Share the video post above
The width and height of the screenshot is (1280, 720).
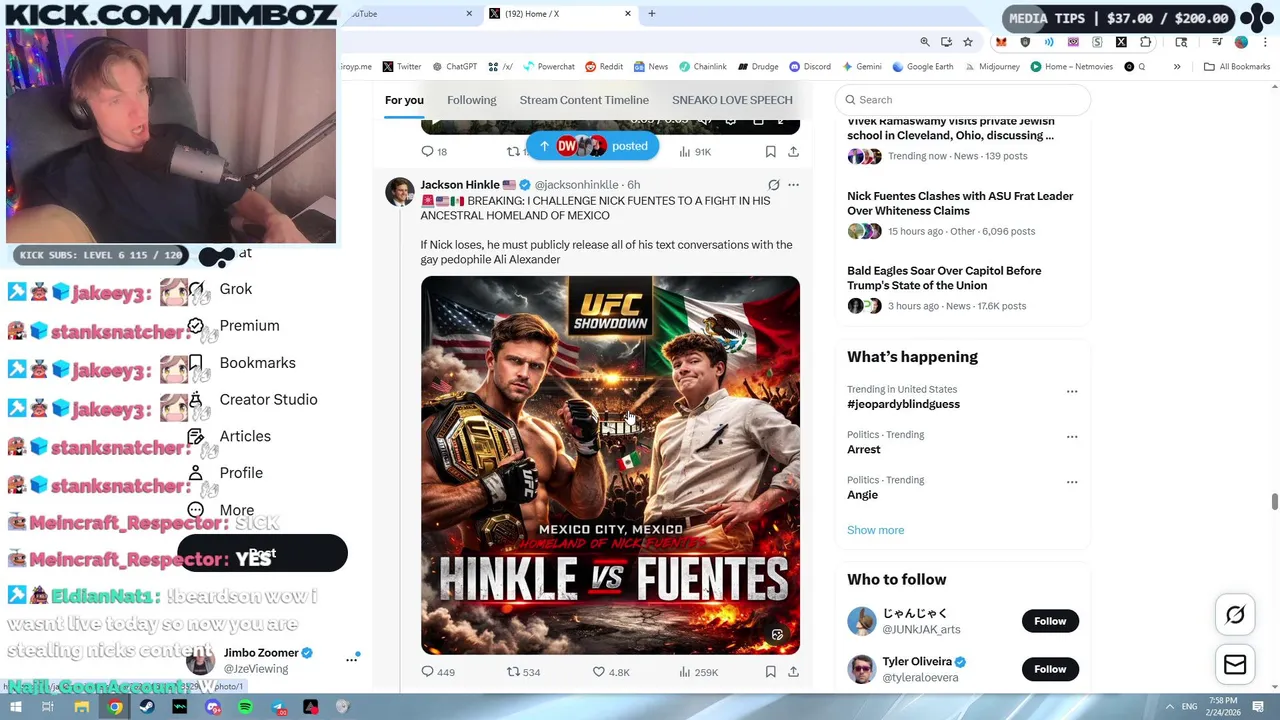click(793, 152)
